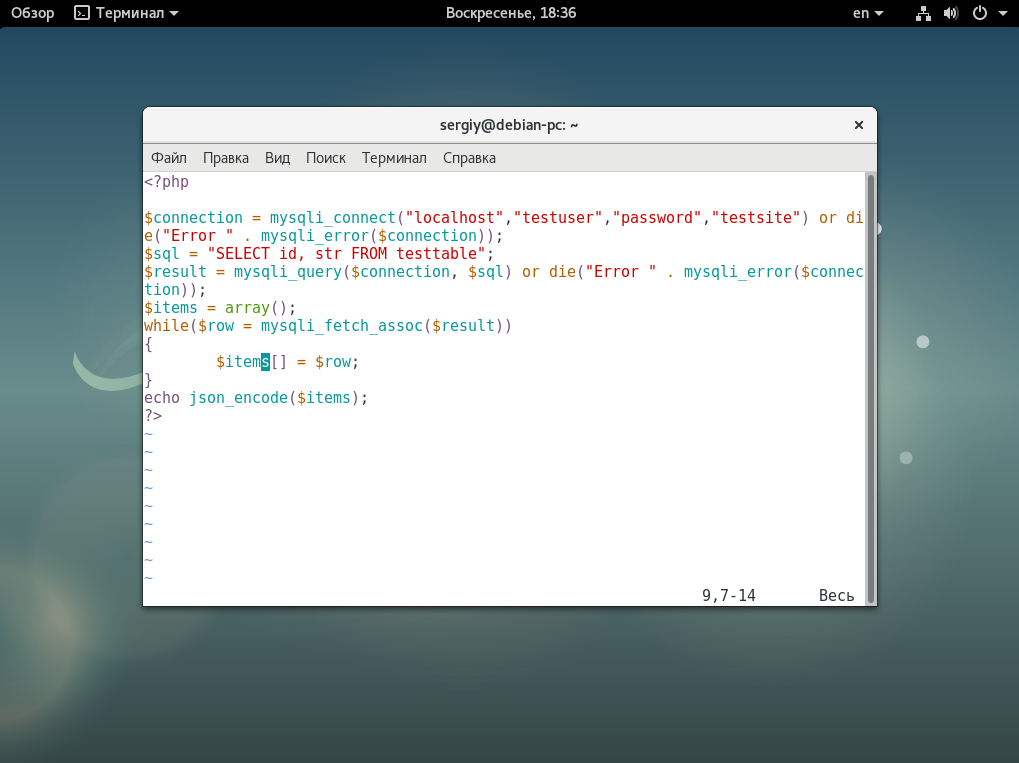Open the clock showing Воскресенье, 18:36
This screenshot has height=763, width=1019.
click(510, 13)
